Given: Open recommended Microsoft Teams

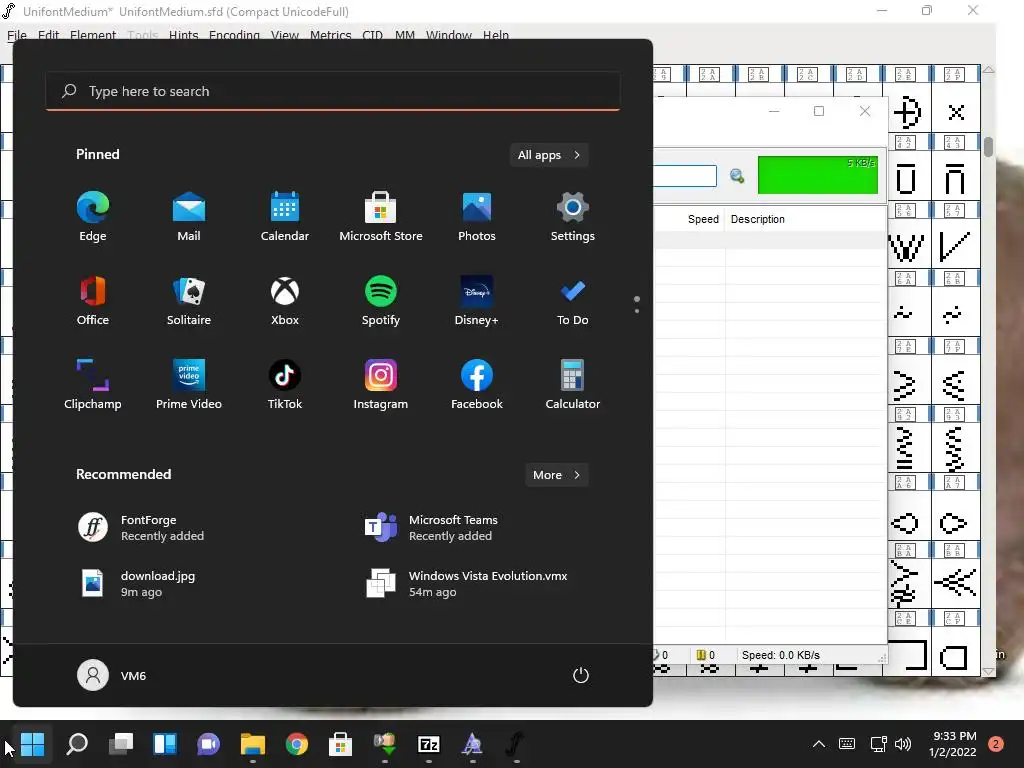Looking at the screenshot, I should [x=431, y=528].
